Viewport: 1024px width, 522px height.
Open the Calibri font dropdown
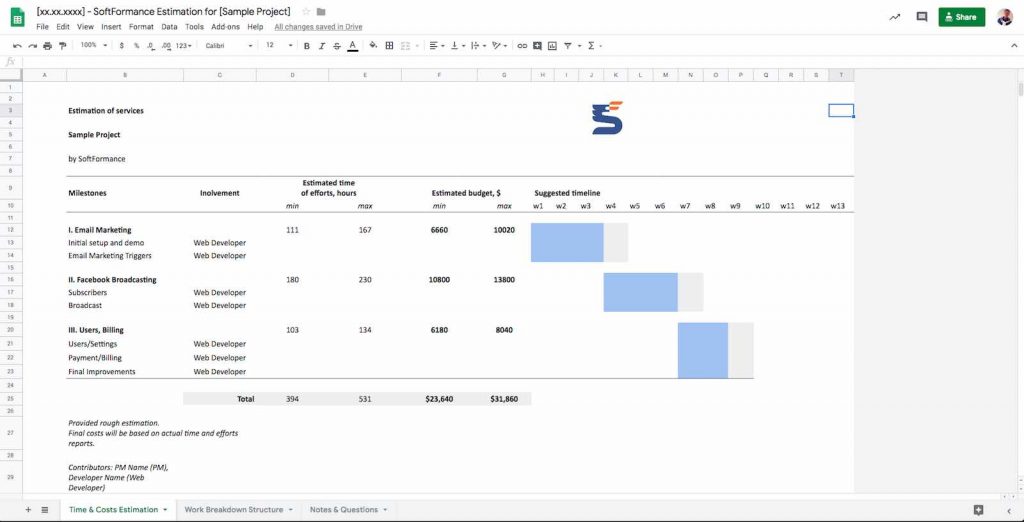pyautogui.click(x=229, y=46)
